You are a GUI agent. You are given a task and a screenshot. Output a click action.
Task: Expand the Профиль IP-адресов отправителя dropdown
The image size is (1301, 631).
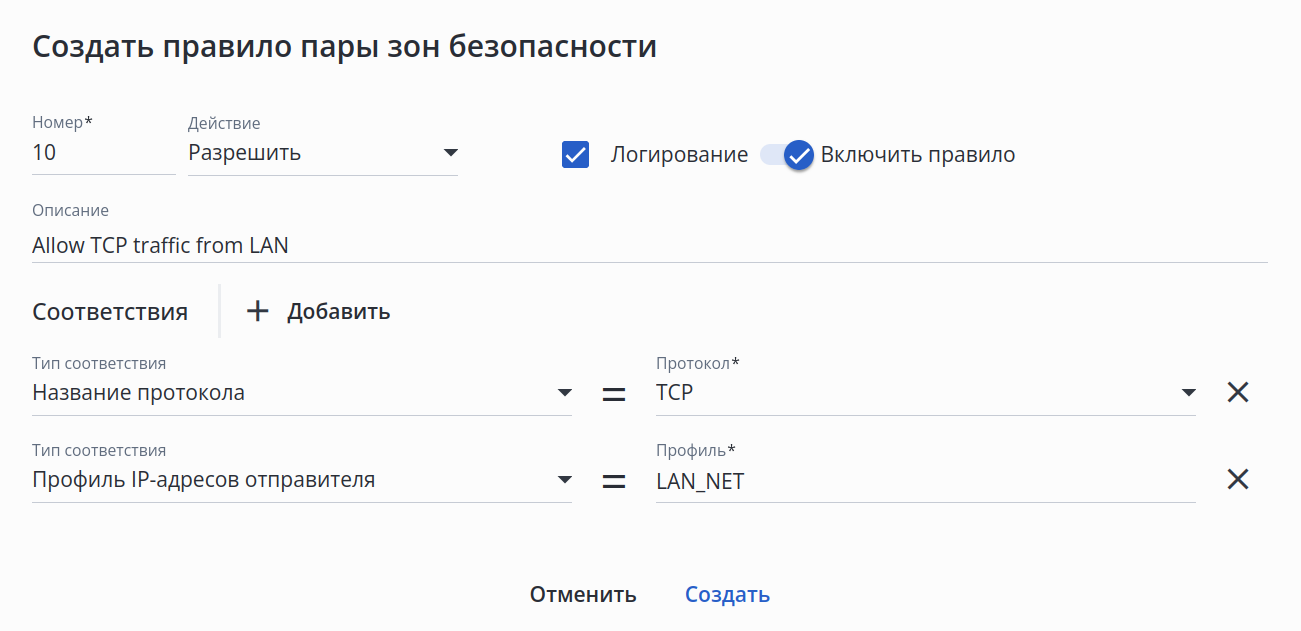tap(564, 480)
